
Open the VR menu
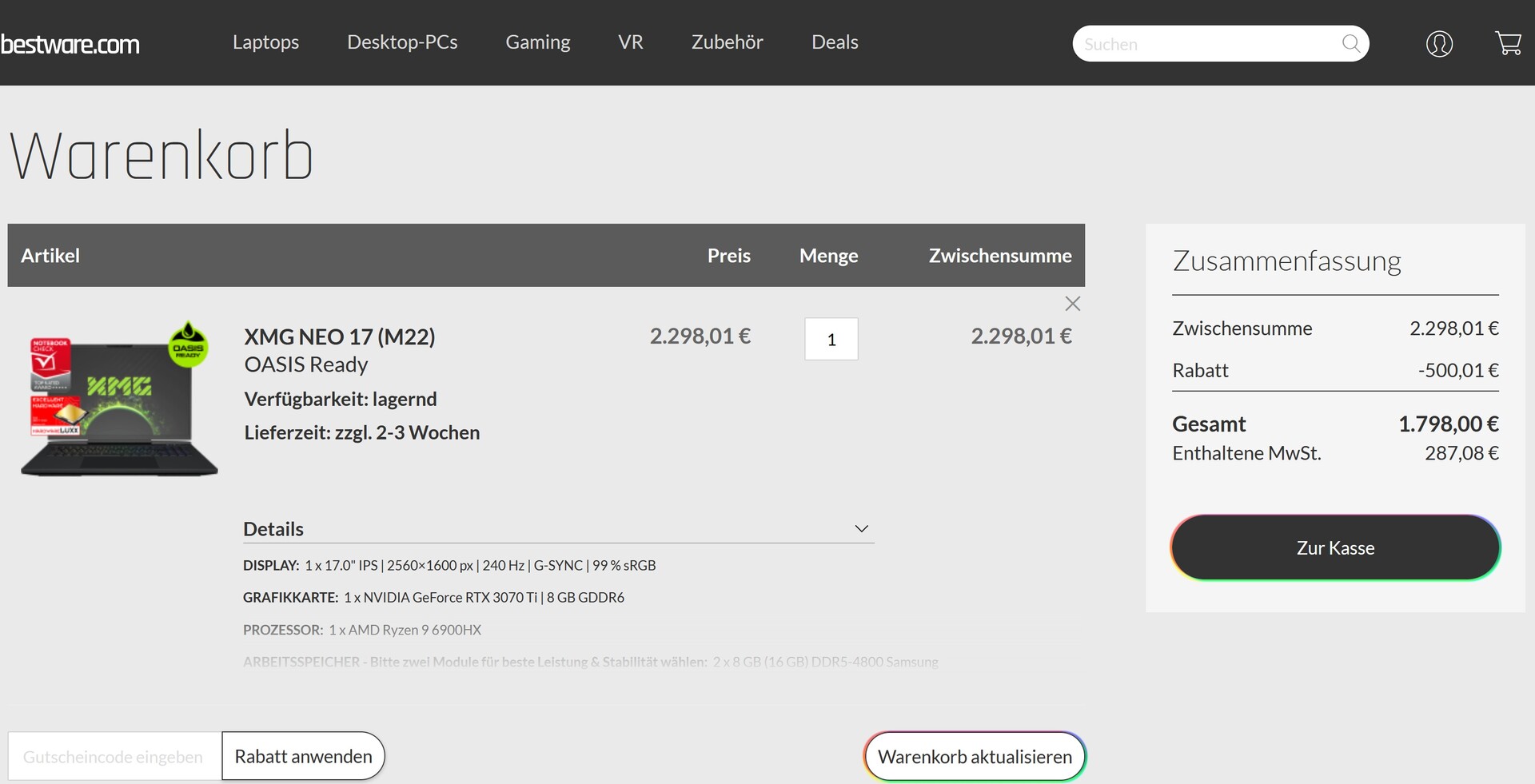click(x=631, y=42)
